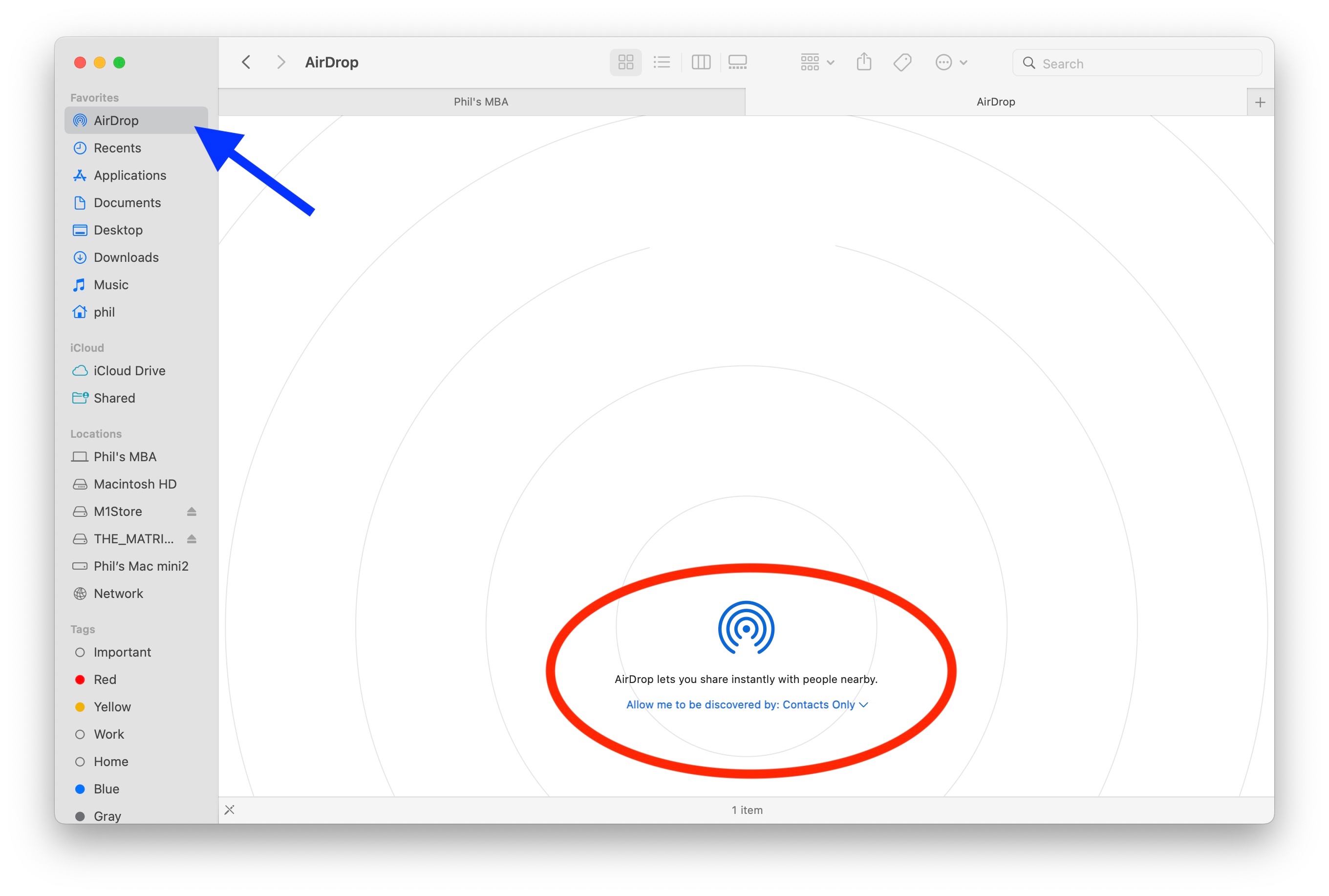Open the Group By dropdown
1329x896 pixels.
pyautogui.click(x=816, y=62)
